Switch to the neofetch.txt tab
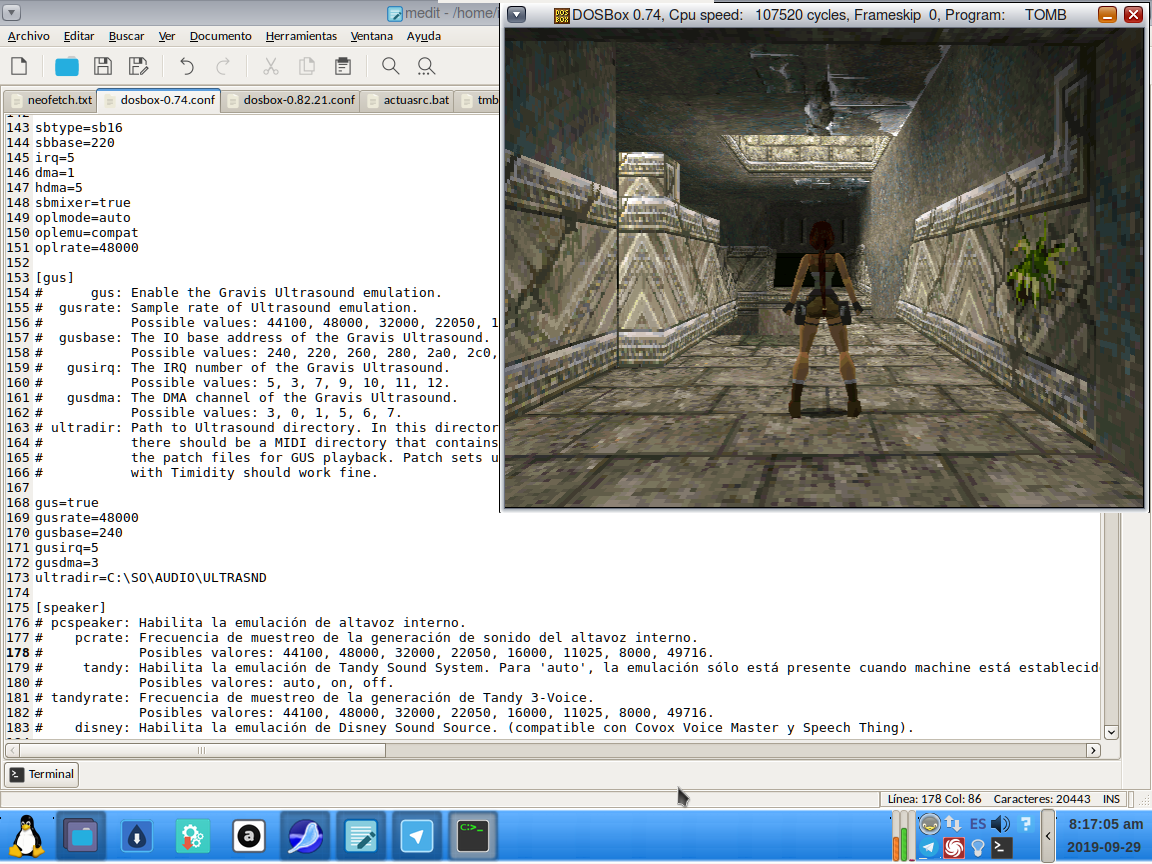The width and height of the screenshot is (1152, 864). 51,101
